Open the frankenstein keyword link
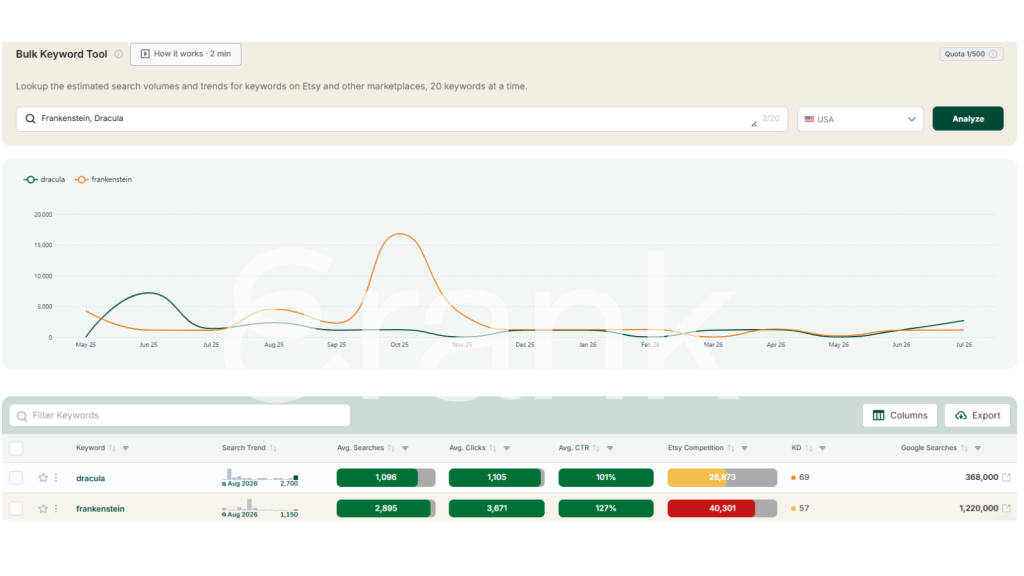Screen dimensions: 1024x576 pyautogui.click(x=100, y=509)
